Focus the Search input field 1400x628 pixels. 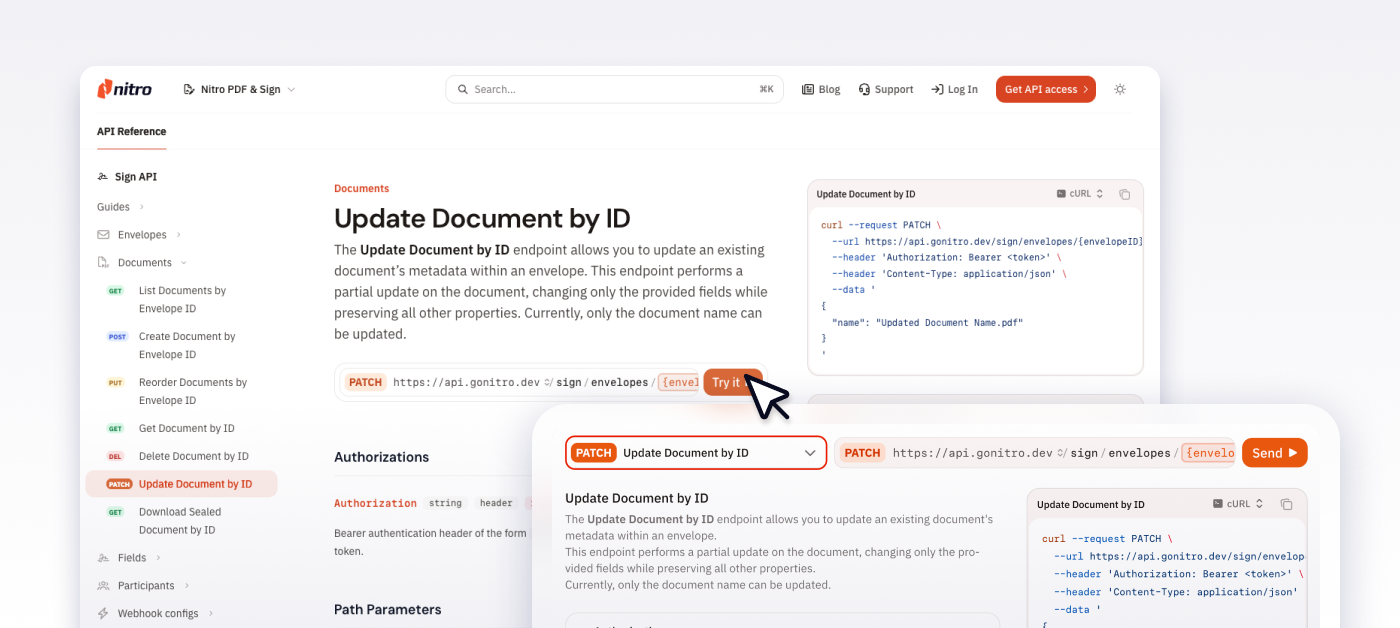[x=614, y=89]
